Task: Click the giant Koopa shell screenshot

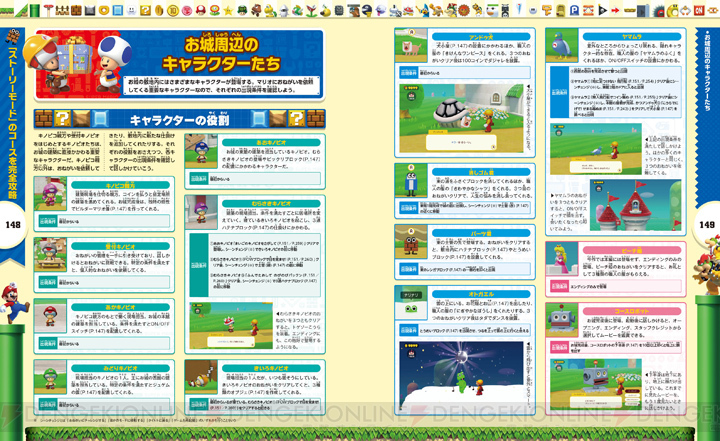Action: pyautogui.click(x=461, y=118)
